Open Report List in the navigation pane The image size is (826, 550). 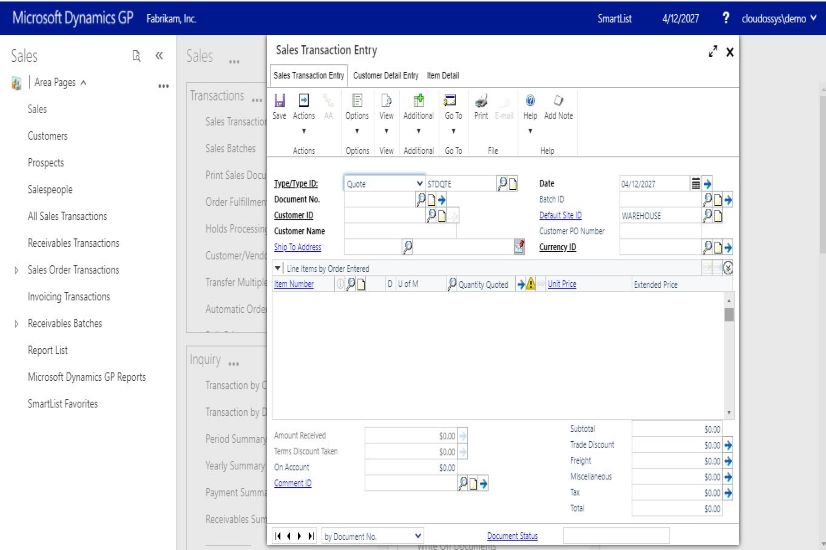point(47,350)
